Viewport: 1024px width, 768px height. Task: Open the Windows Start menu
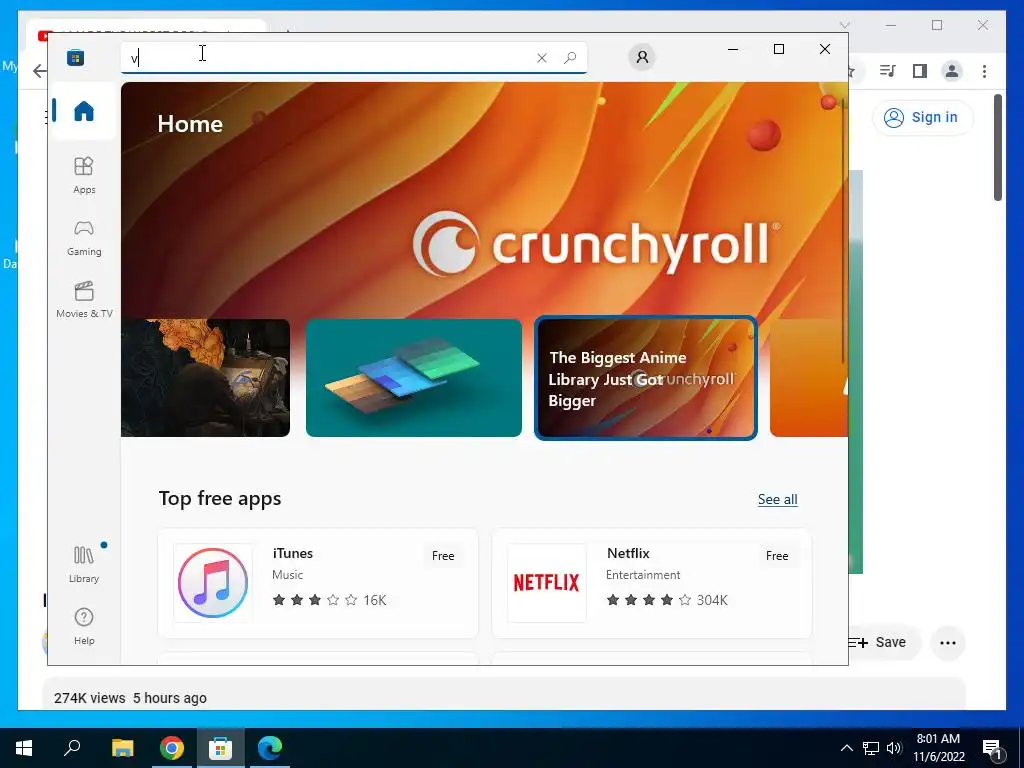pyautogui.click(x=24, y=748)
